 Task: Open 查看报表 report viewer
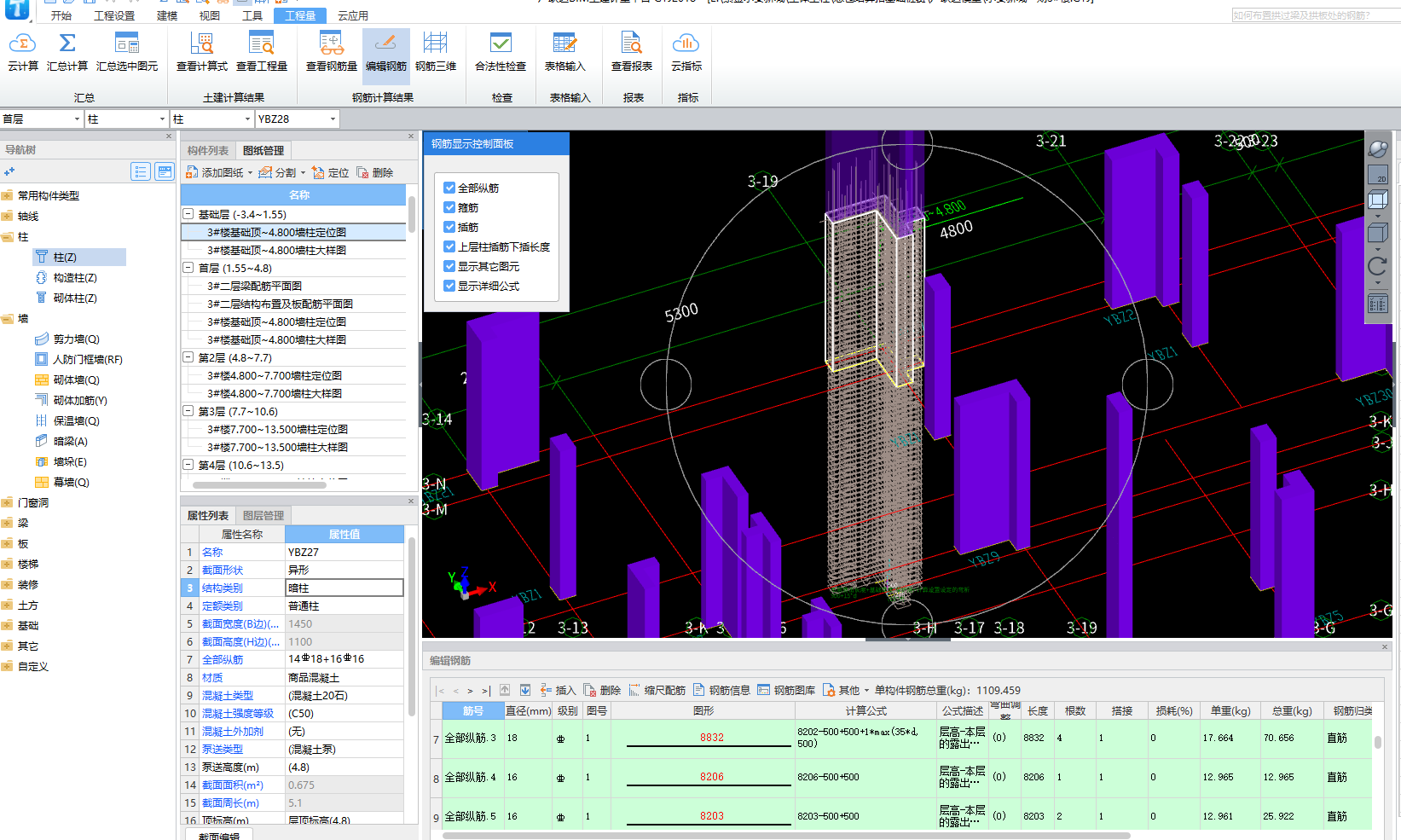click(632, 51)
